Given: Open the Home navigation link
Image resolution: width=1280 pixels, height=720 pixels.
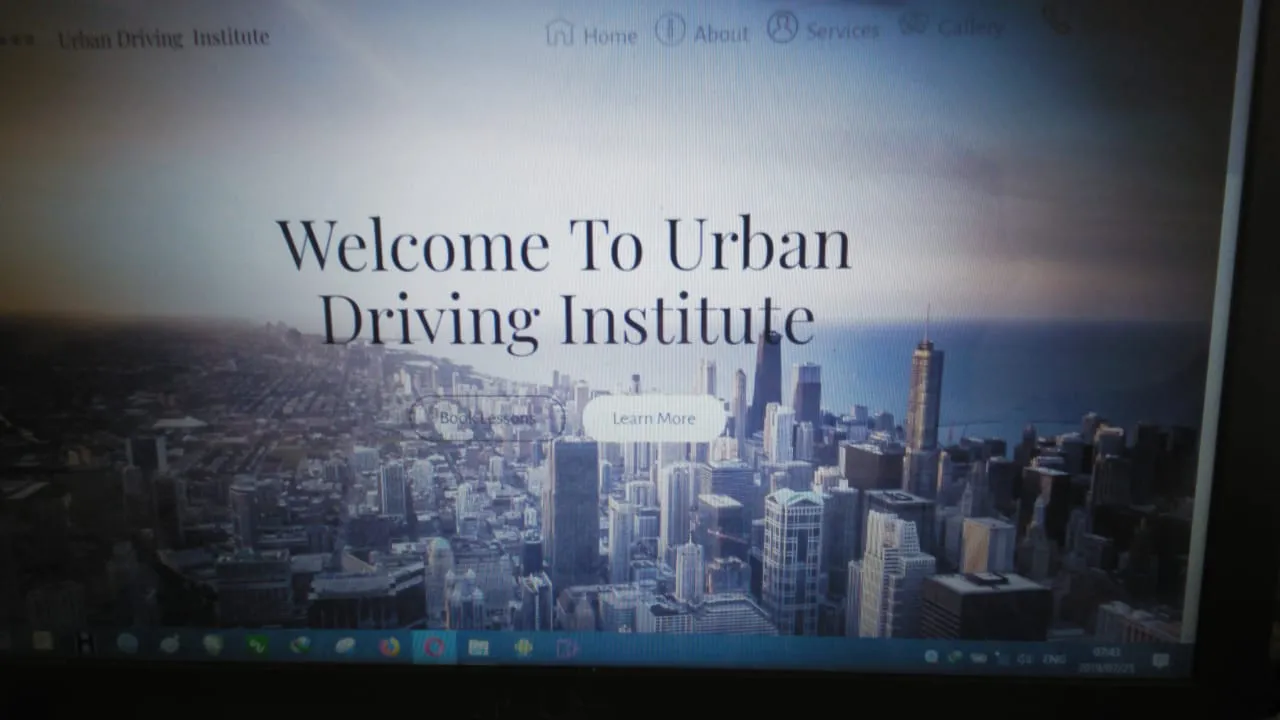Looking at the screenshot, I should (591, 34).
